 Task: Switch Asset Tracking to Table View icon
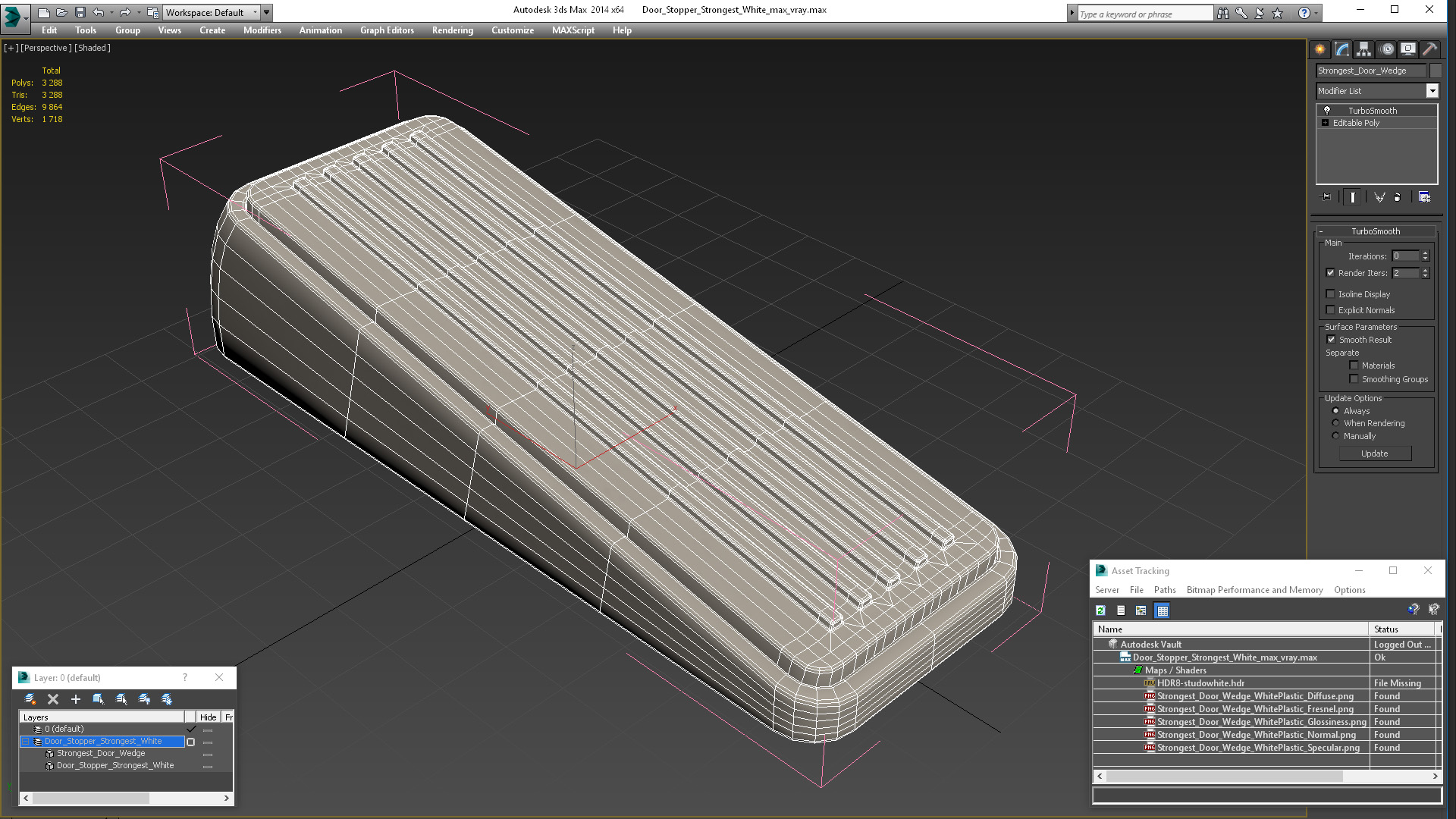point(1162,610)
